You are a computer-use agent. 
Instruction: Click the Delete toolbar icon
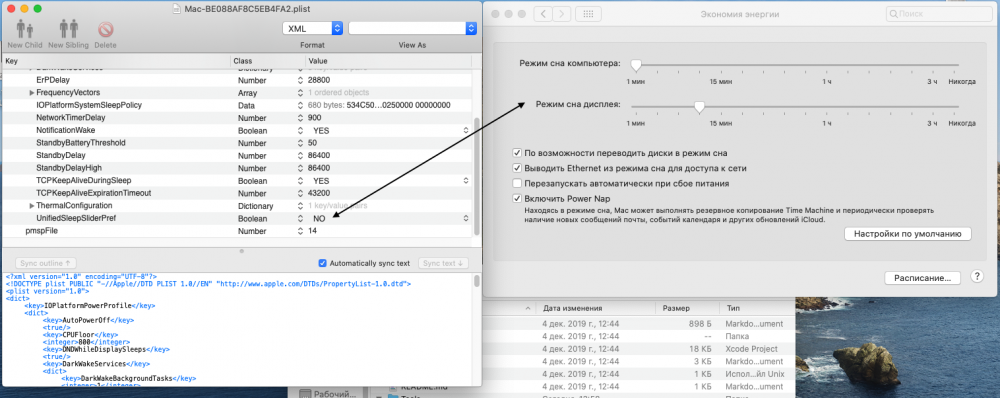pyautogui.click(x=105, y=29)
